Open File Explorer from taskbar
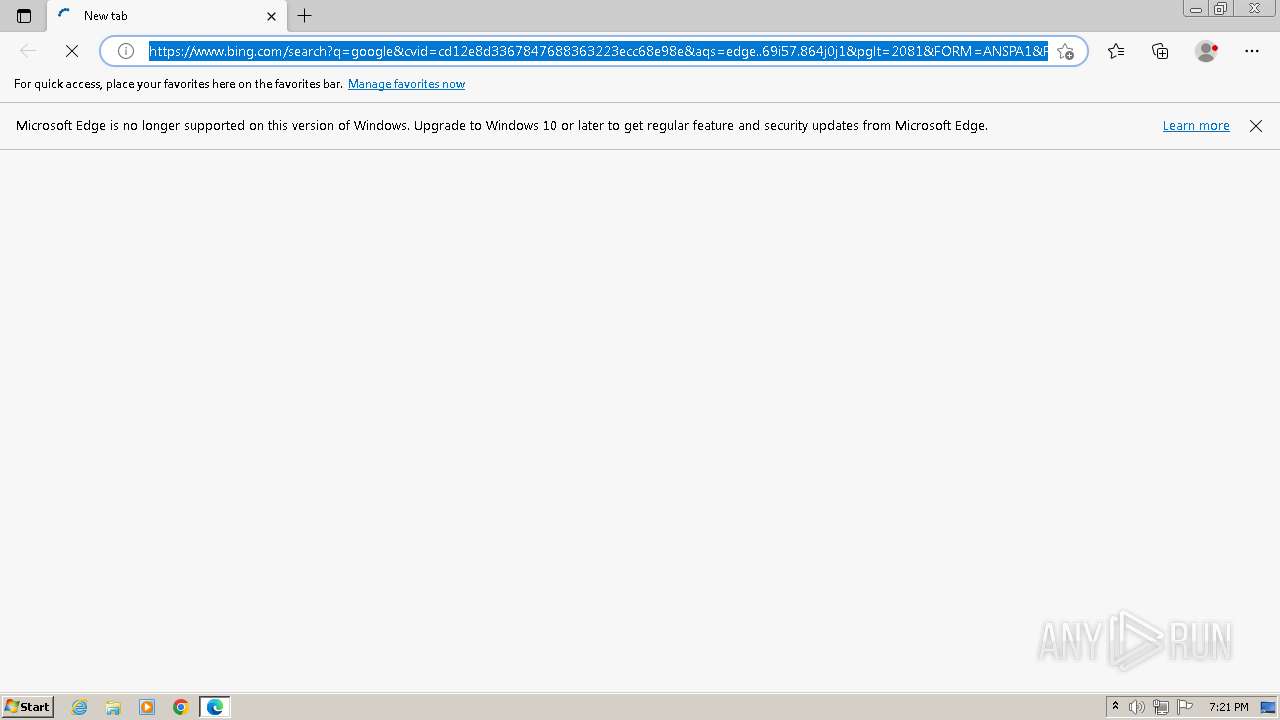The height and width of the screenshot is (720, 1280). (x=113, y=707)
